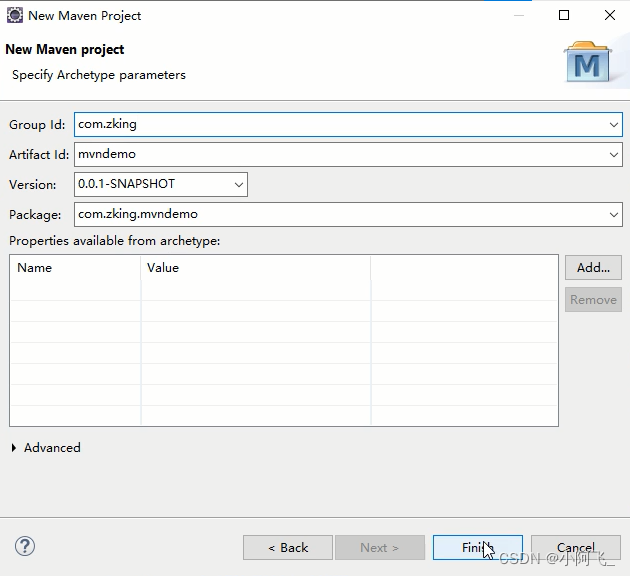Cancel the New Maven Project dialog
This screenshot has width=630, height=576.
[576, 547]
